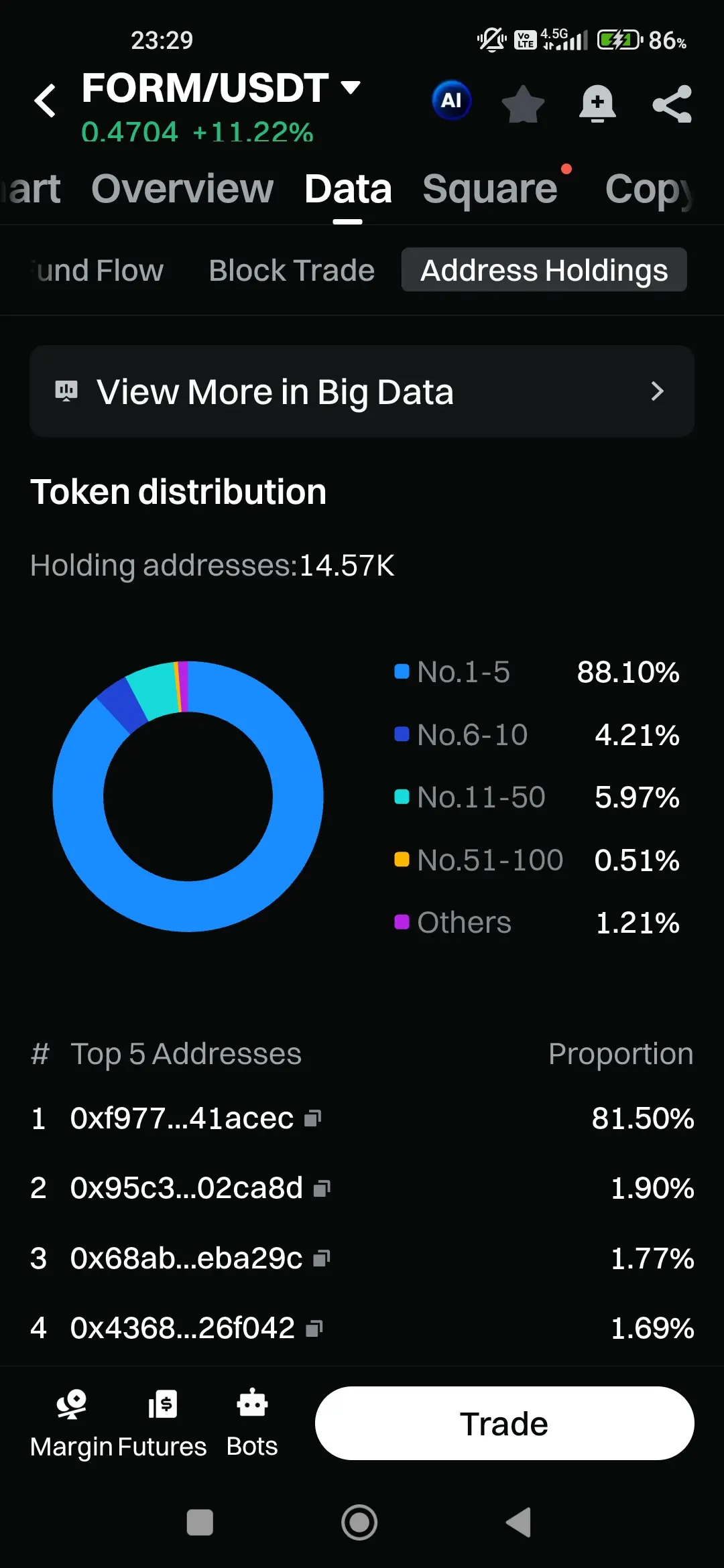The image size is (724, 1568).
Task: Set a price alert bell
Action: point(597,104)
